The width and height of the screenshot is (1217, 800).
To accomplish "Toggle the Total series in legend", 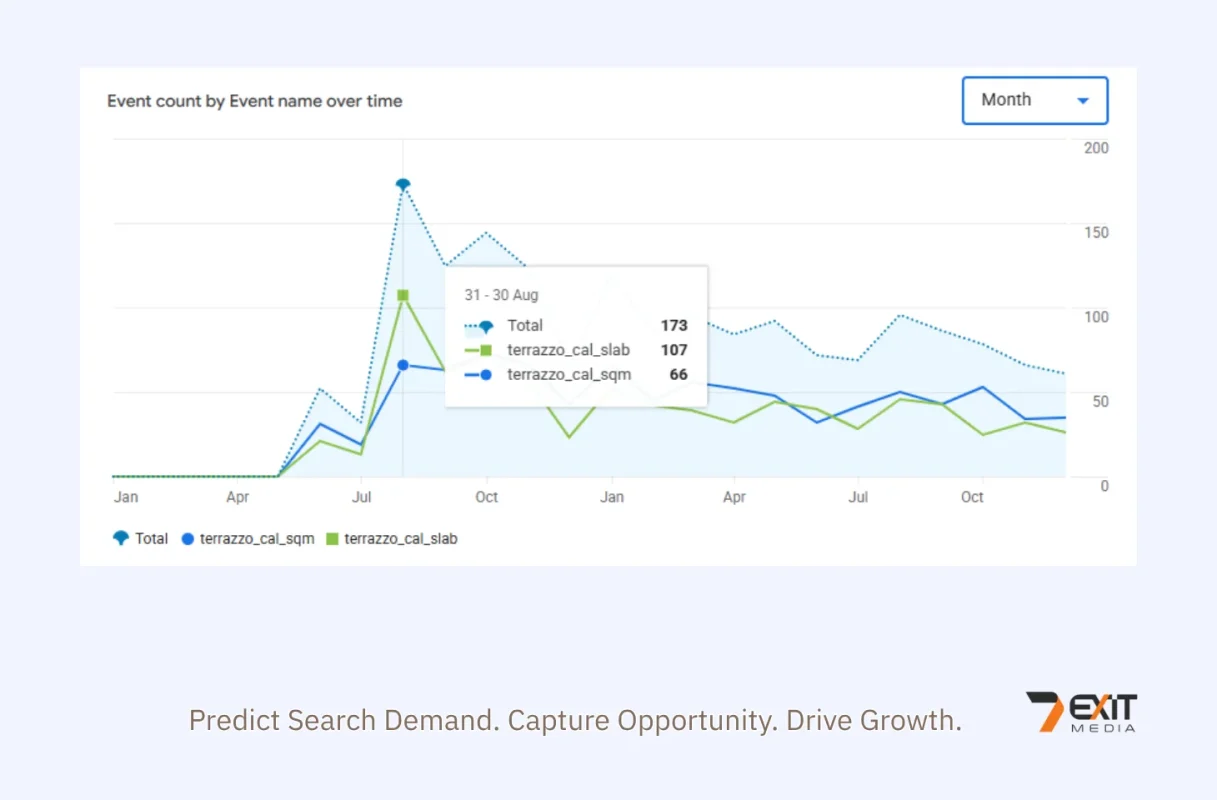I will pos(140,538).
